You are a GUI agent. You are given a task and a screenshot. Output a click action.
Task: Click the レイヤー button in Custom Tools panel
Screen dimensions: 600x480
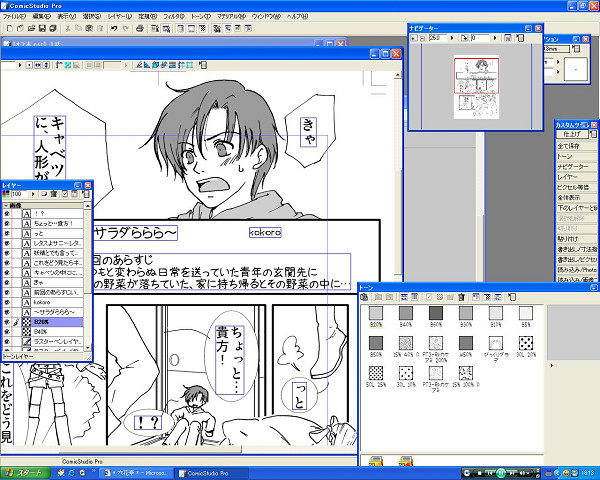[576, 177]
